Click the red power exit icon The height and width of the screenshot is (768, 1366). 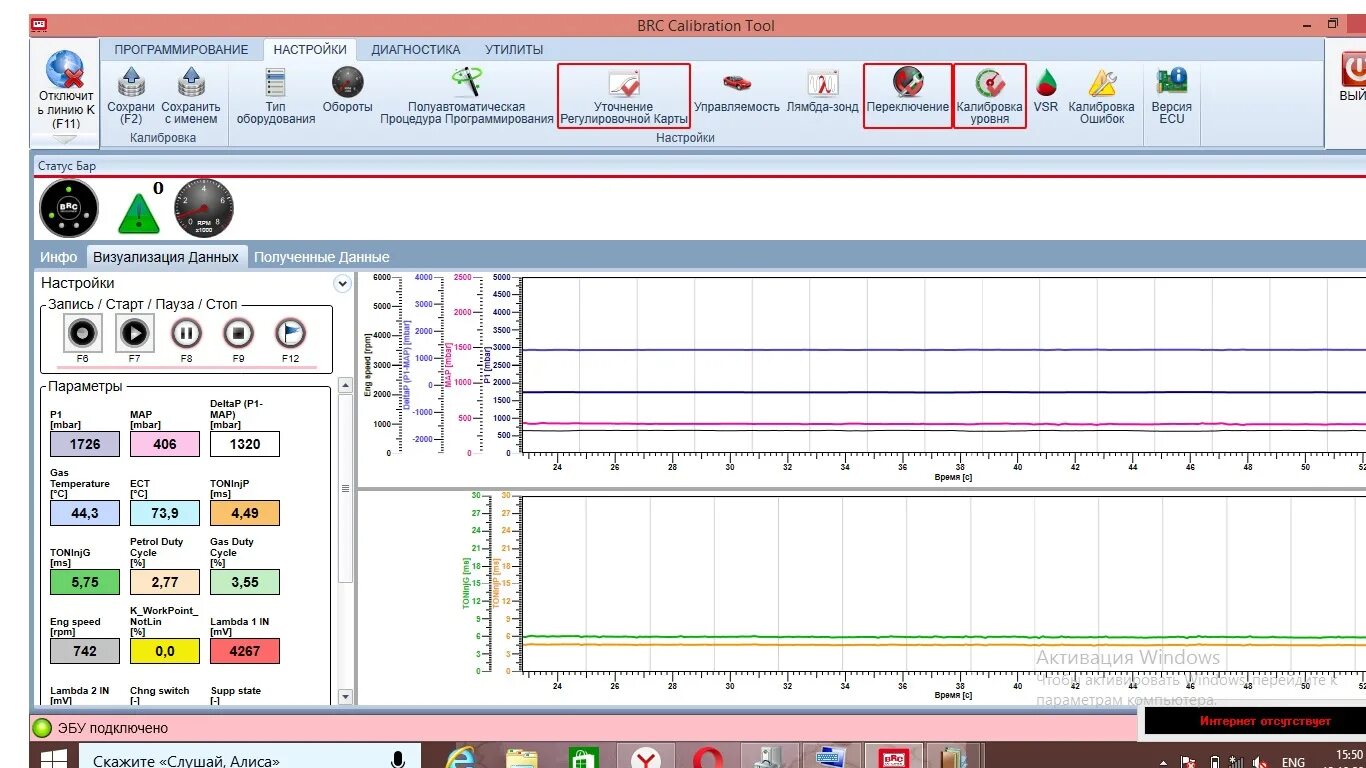[1354, 69]
